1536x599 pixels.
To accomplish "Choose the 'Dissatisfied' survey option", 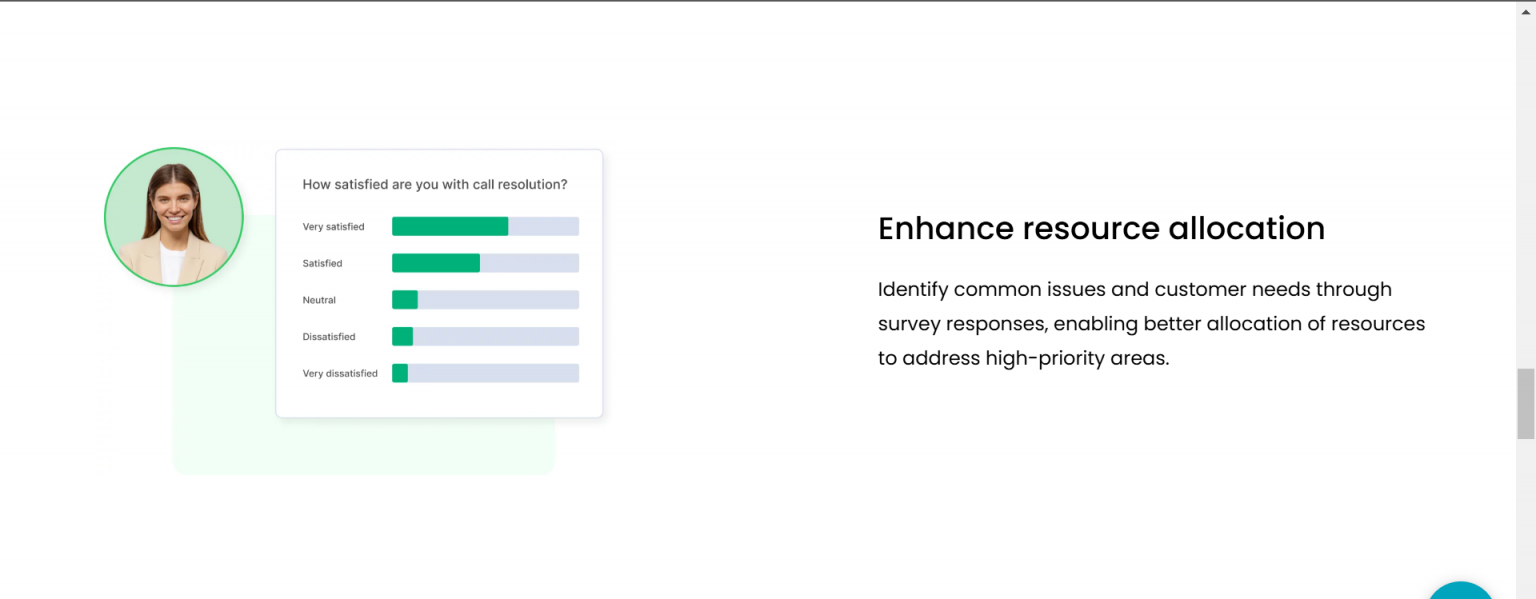I will click(x=329, y=336).
